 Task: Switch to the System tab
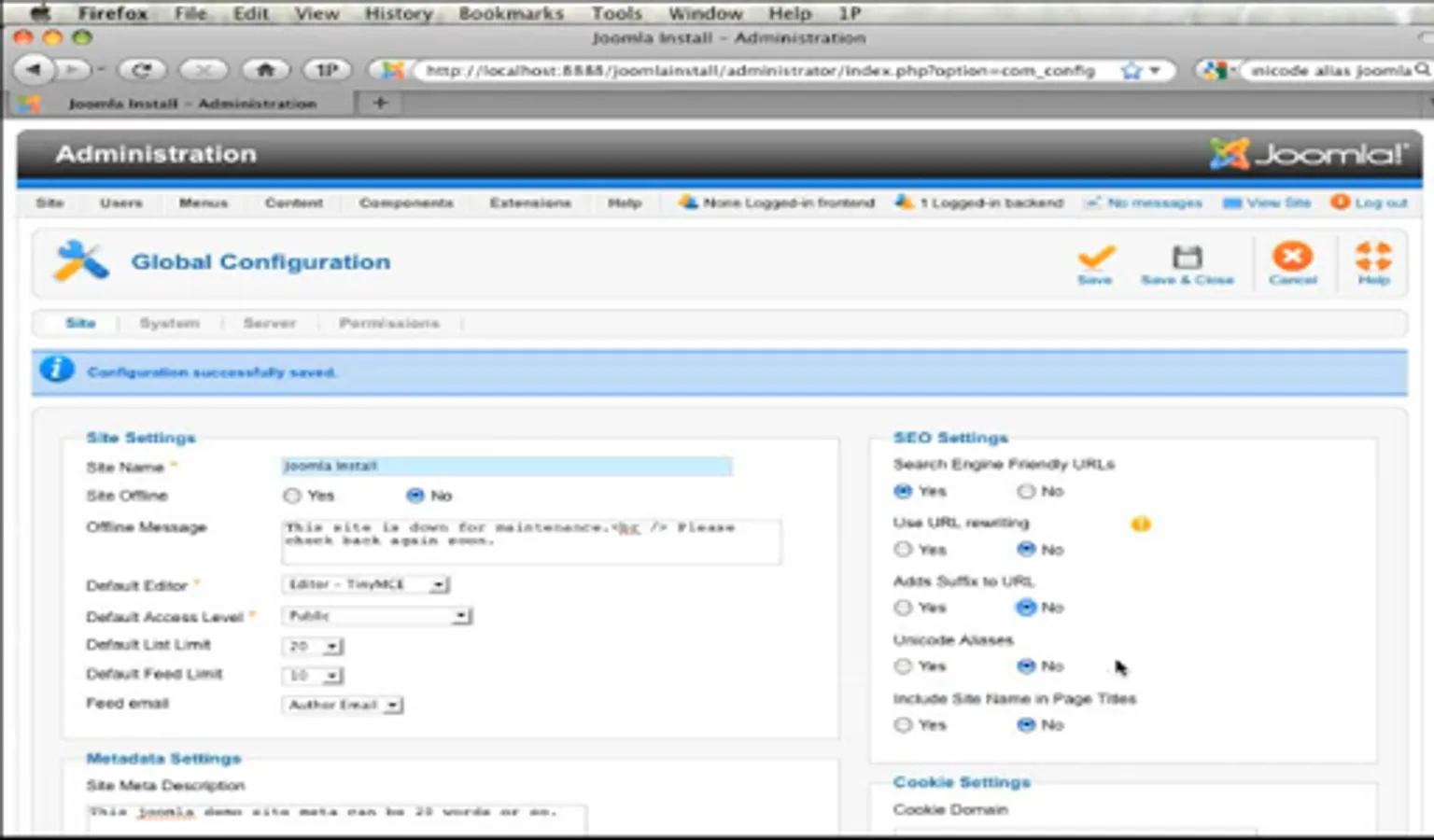tap(169, 323)
